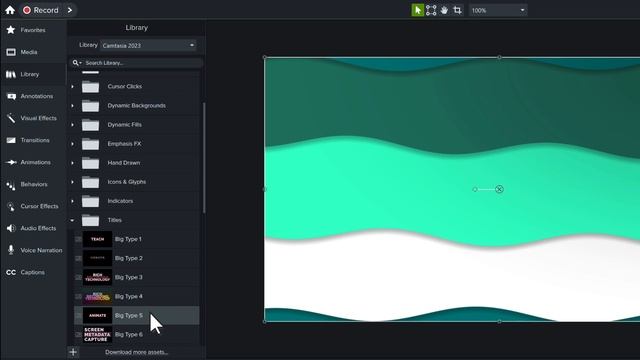Screen dimensions: 640x360
Task: Click Download more assets link
Action: point(136,352)
